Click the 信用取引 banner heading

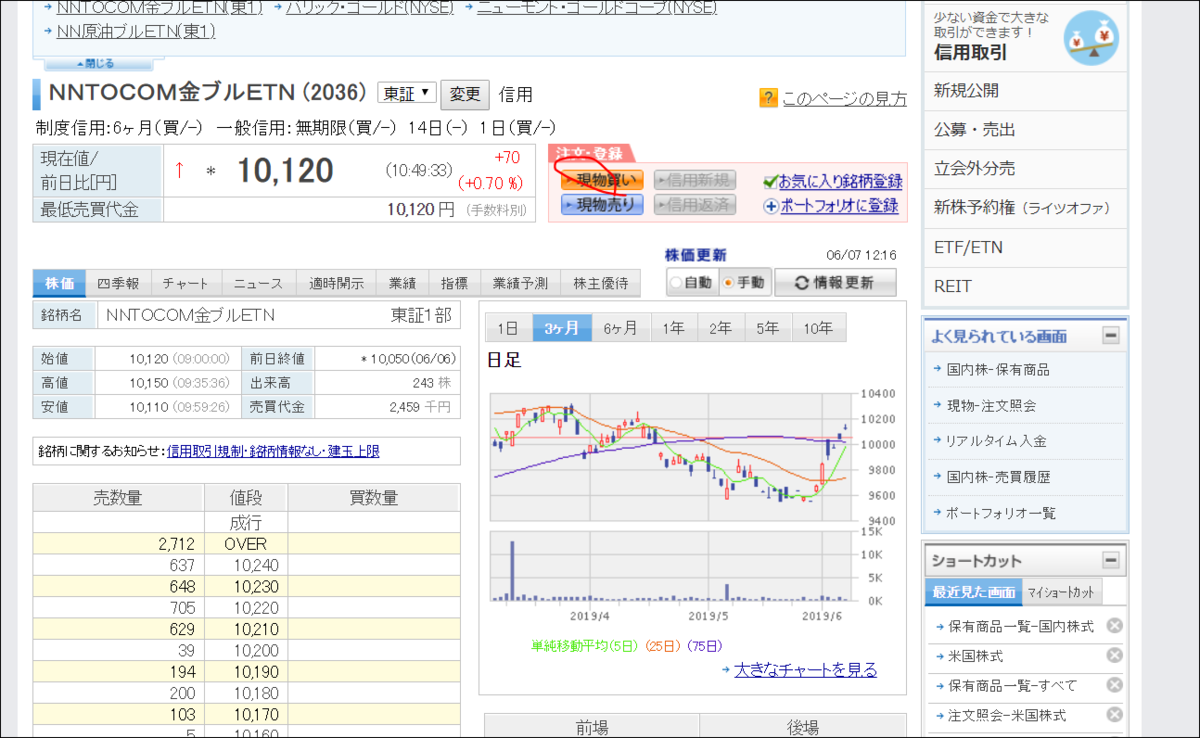click(971, 52)
